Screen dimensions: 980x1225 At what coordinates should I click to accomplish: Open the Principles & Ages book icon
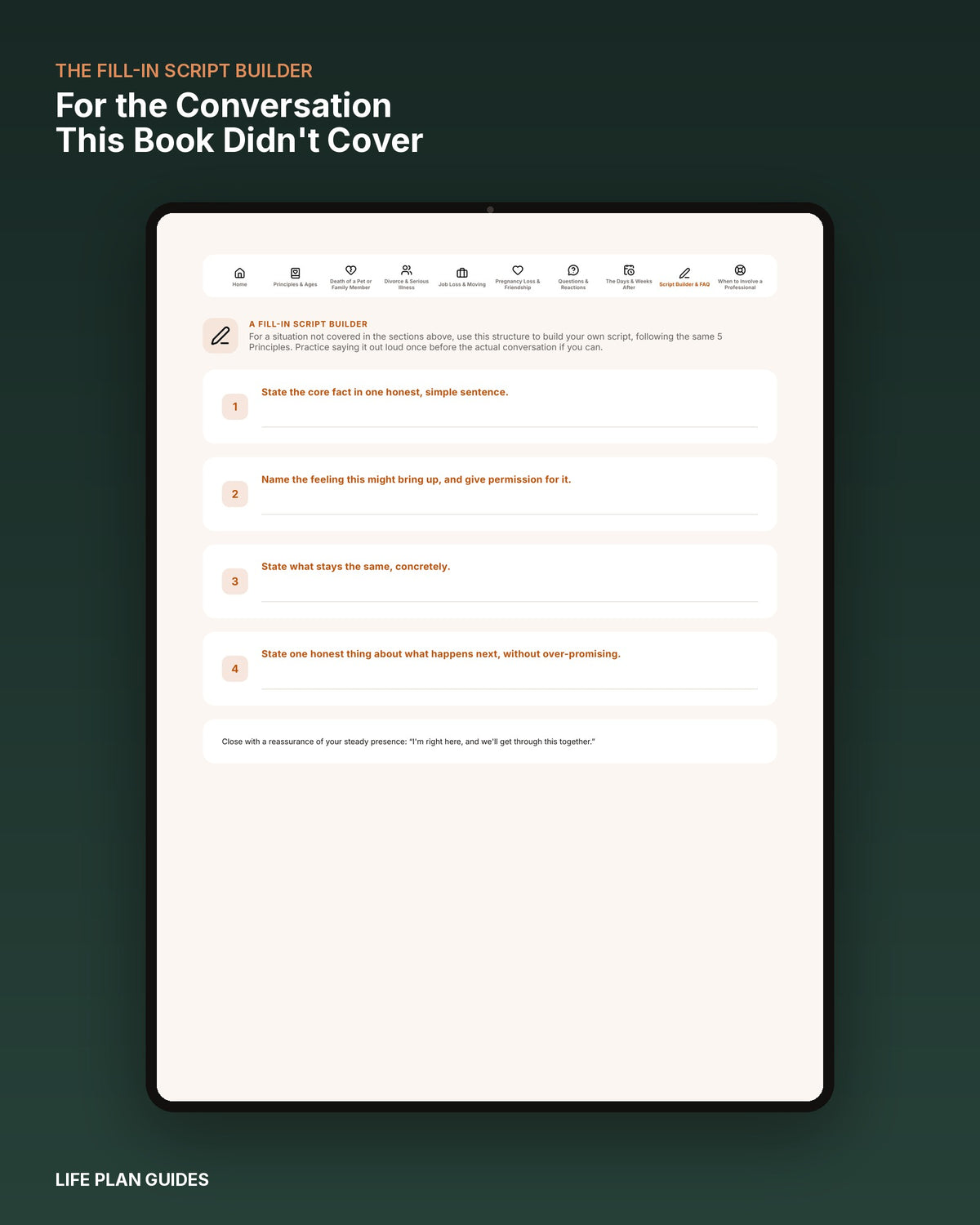(x=295, y=273)
